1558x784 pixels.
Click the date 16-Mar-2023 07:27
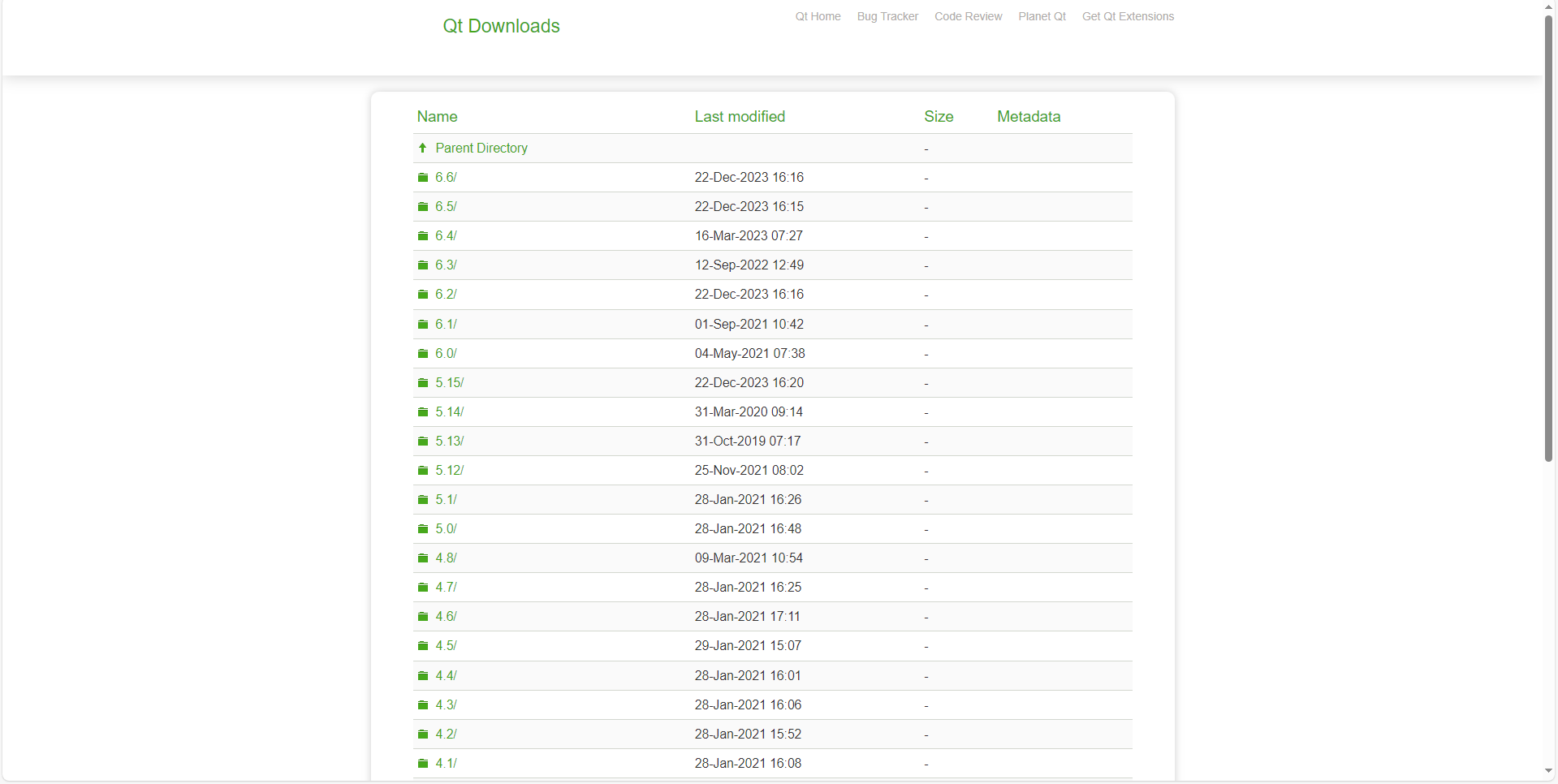pos(749,235)
